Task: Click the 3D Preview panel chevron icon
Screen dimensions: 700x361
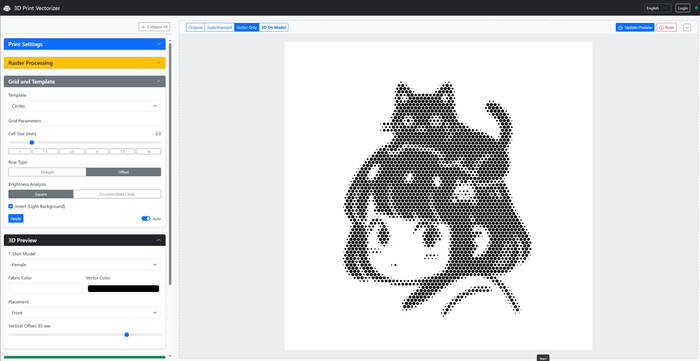Action: (x=158, y=240)
